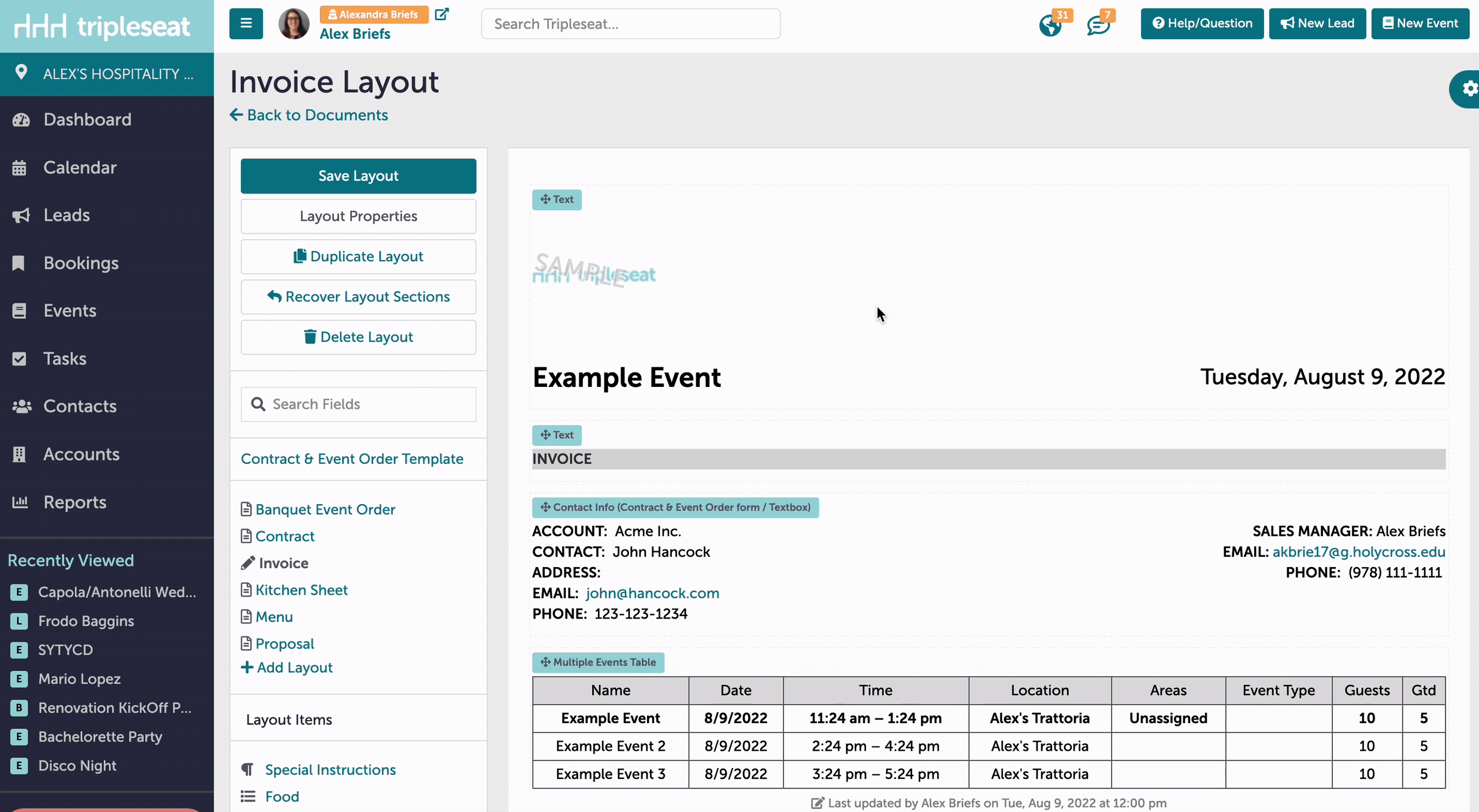This screenshot has height=812, width=1479.
Task: Open Contacts in sidebar
Action: tap(80, 407)
